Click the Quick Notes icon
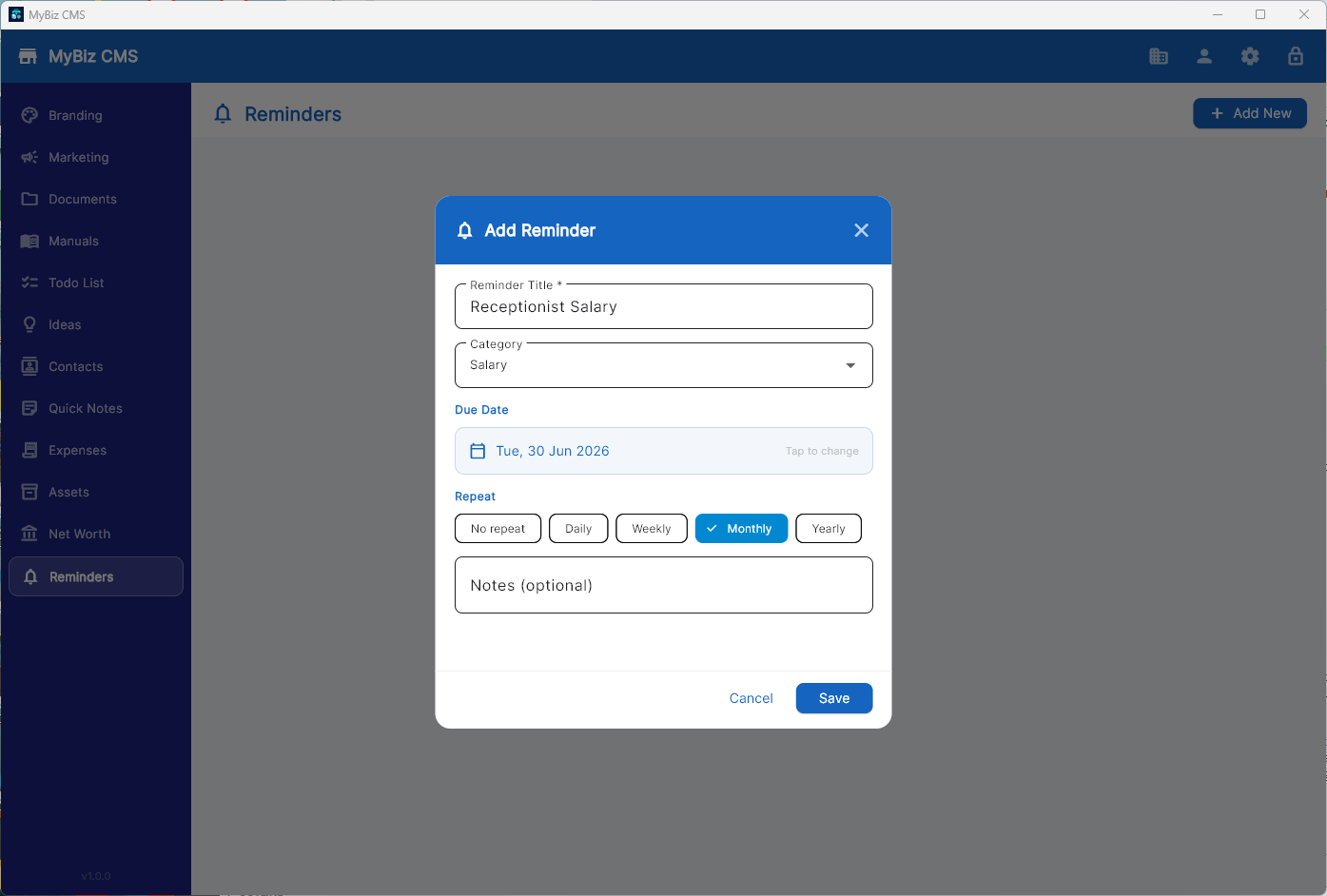This screenshot has width=1327, height=896. tap(29, 408)
